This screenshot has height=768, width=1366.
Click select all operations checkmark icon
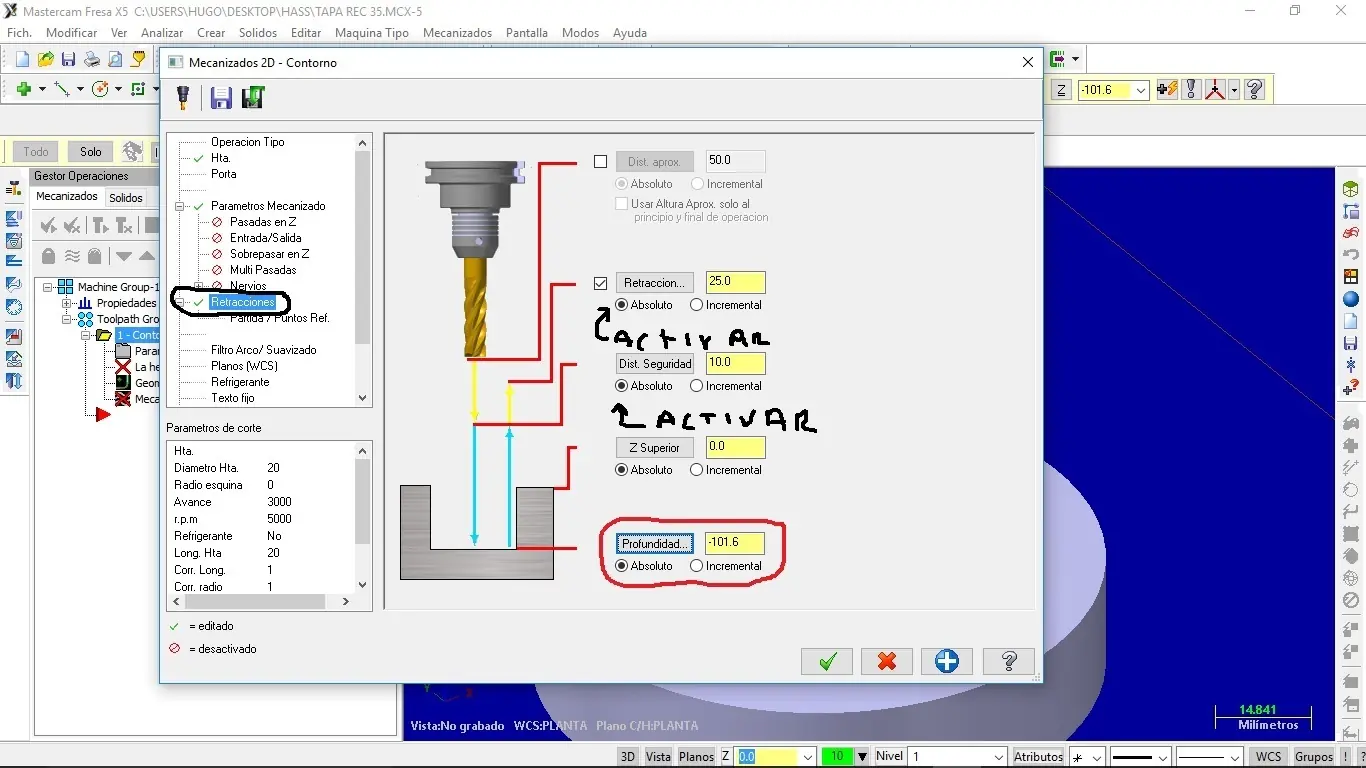point(47,226)
